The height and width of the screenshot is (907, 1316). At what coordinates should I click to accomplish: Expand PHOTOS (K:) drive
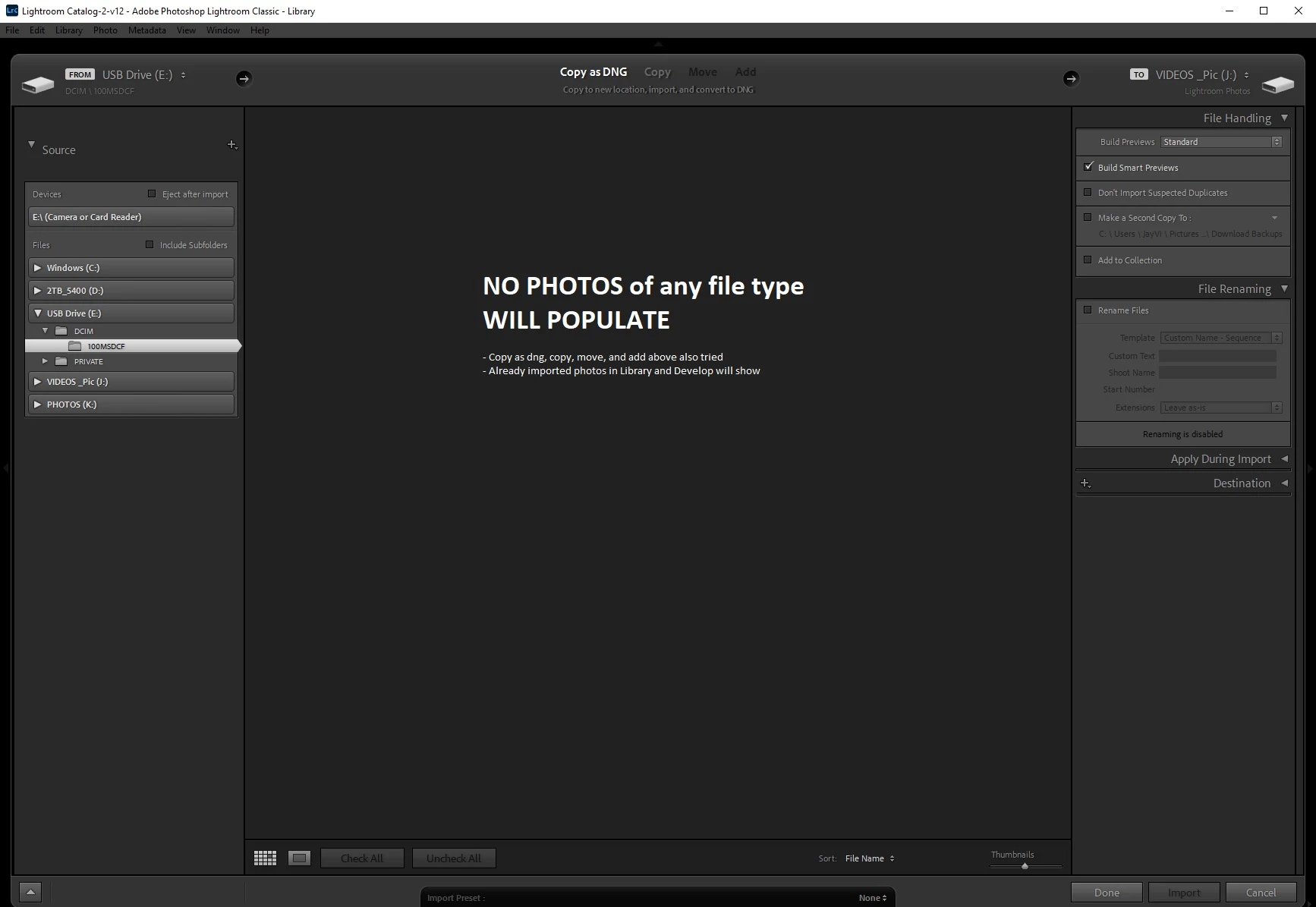point(37,405)
